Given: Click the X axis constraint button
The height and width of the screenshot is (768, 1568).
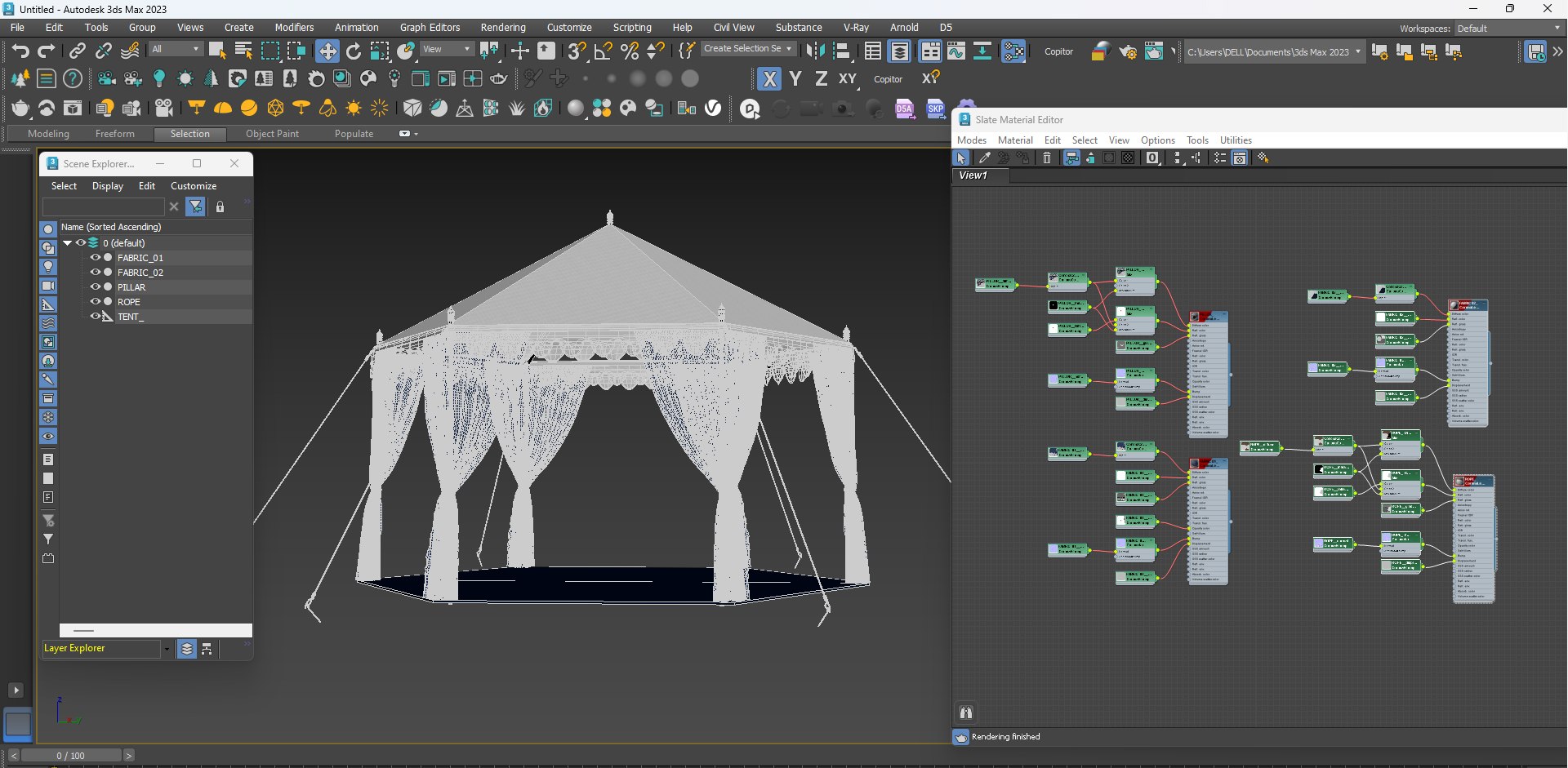Looking at the screenshot, I should (768, 79).
